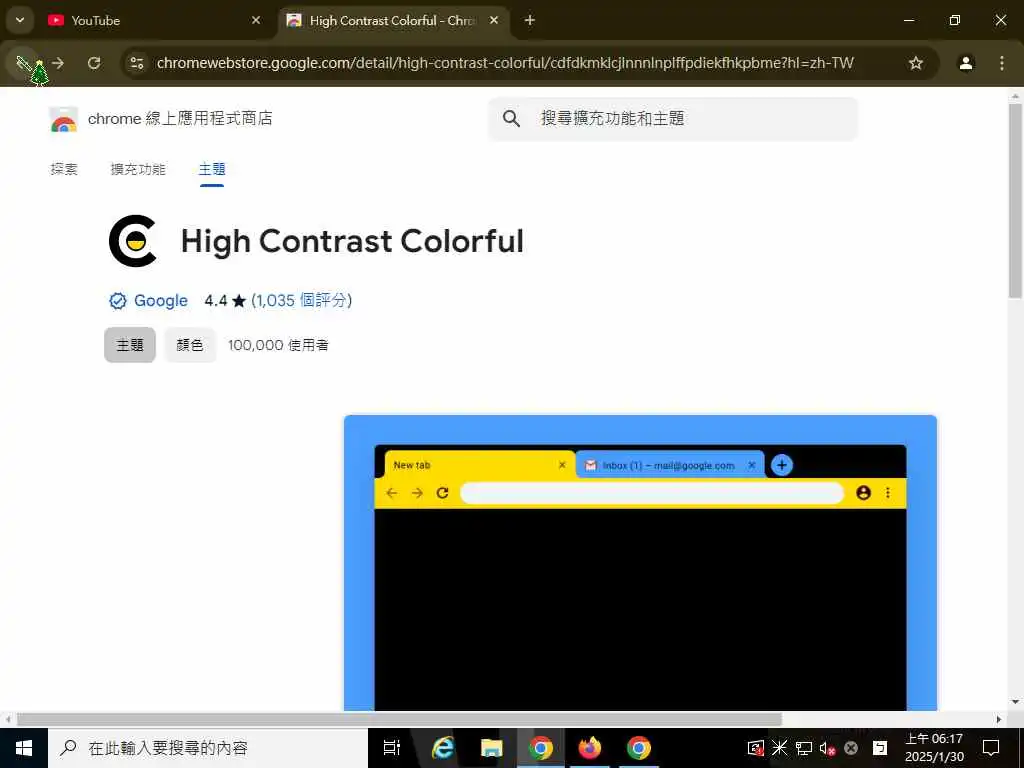The image size is (1024, 768).
Task: Click the horizontal page scrollbar
Action: pyautogui.click(x=399, y=719)
